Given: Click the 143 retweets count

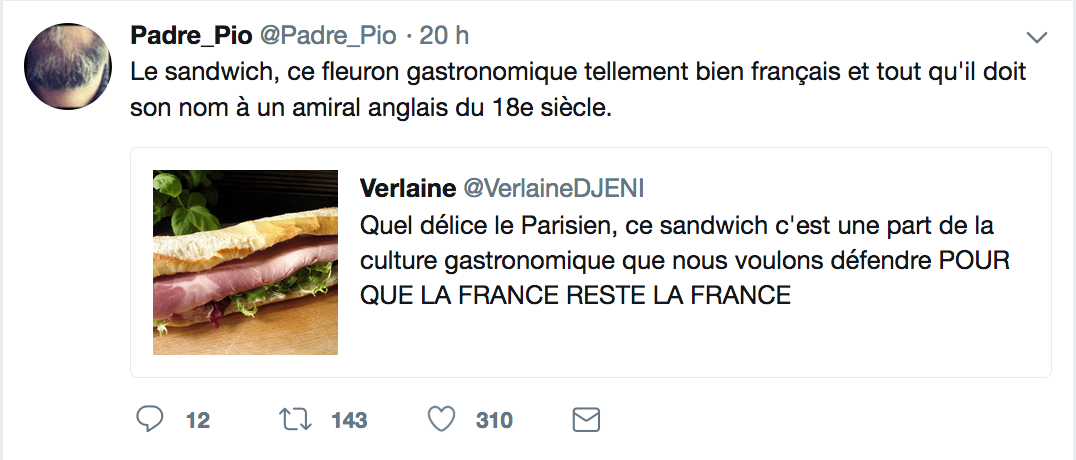Looking at the screenshot, I should [x=349, y=420].
